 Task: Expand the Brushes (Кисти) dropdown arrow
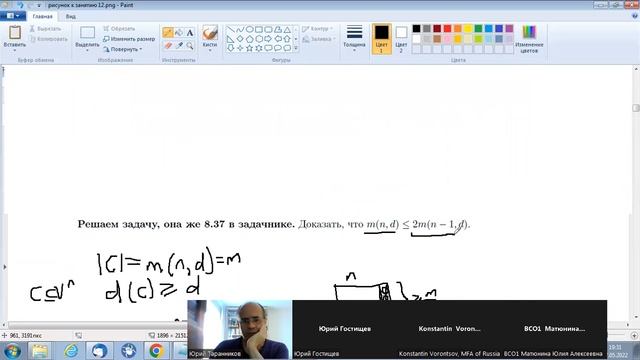click(x=210, y=50)
